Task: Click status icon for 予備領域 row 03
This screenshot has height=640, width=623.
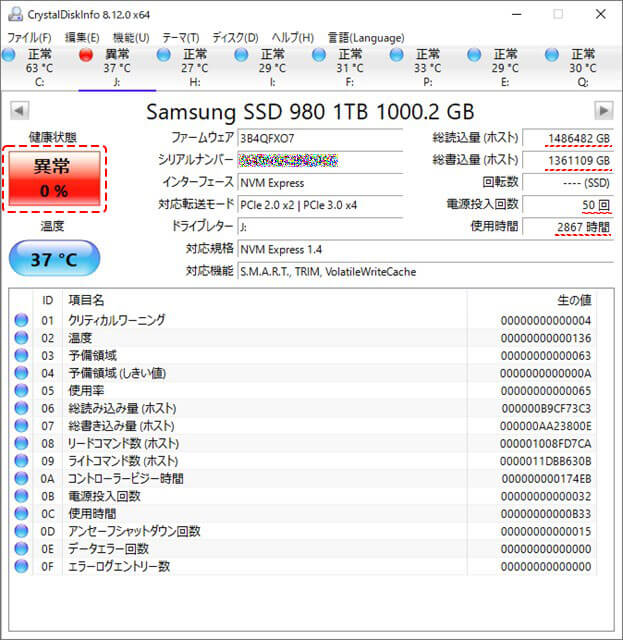Action: pyautogui.click(x=21, y=355)
